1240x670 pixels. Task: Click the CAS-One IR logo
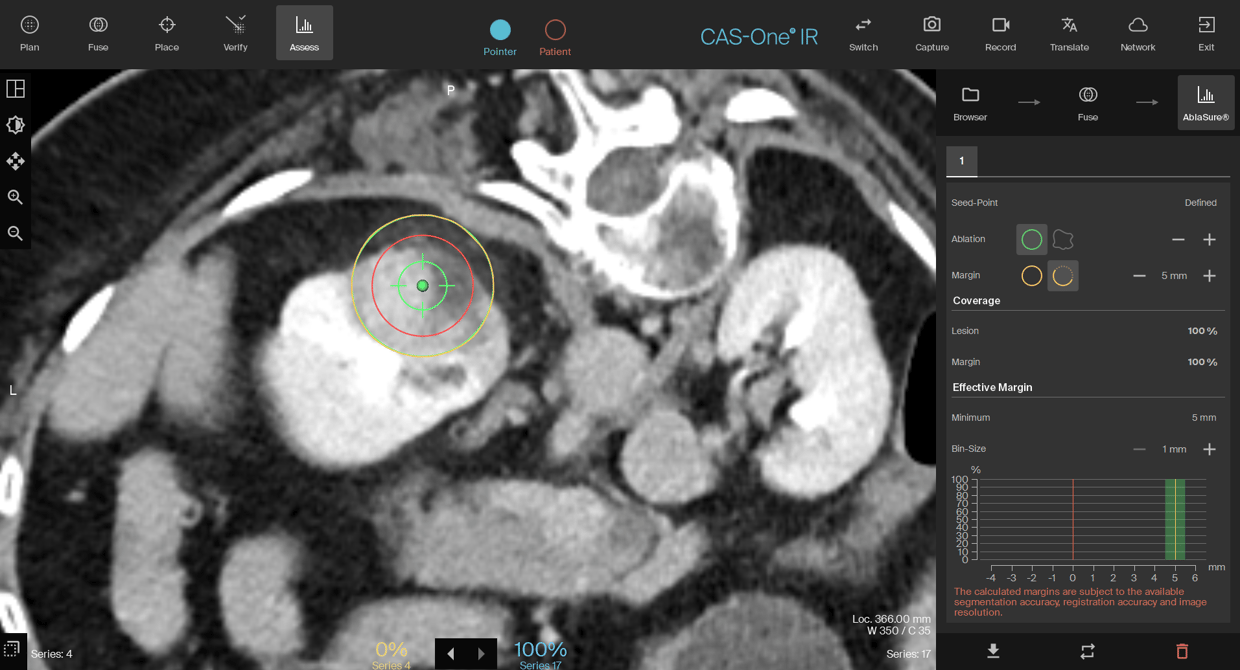[x=759, y=37]
